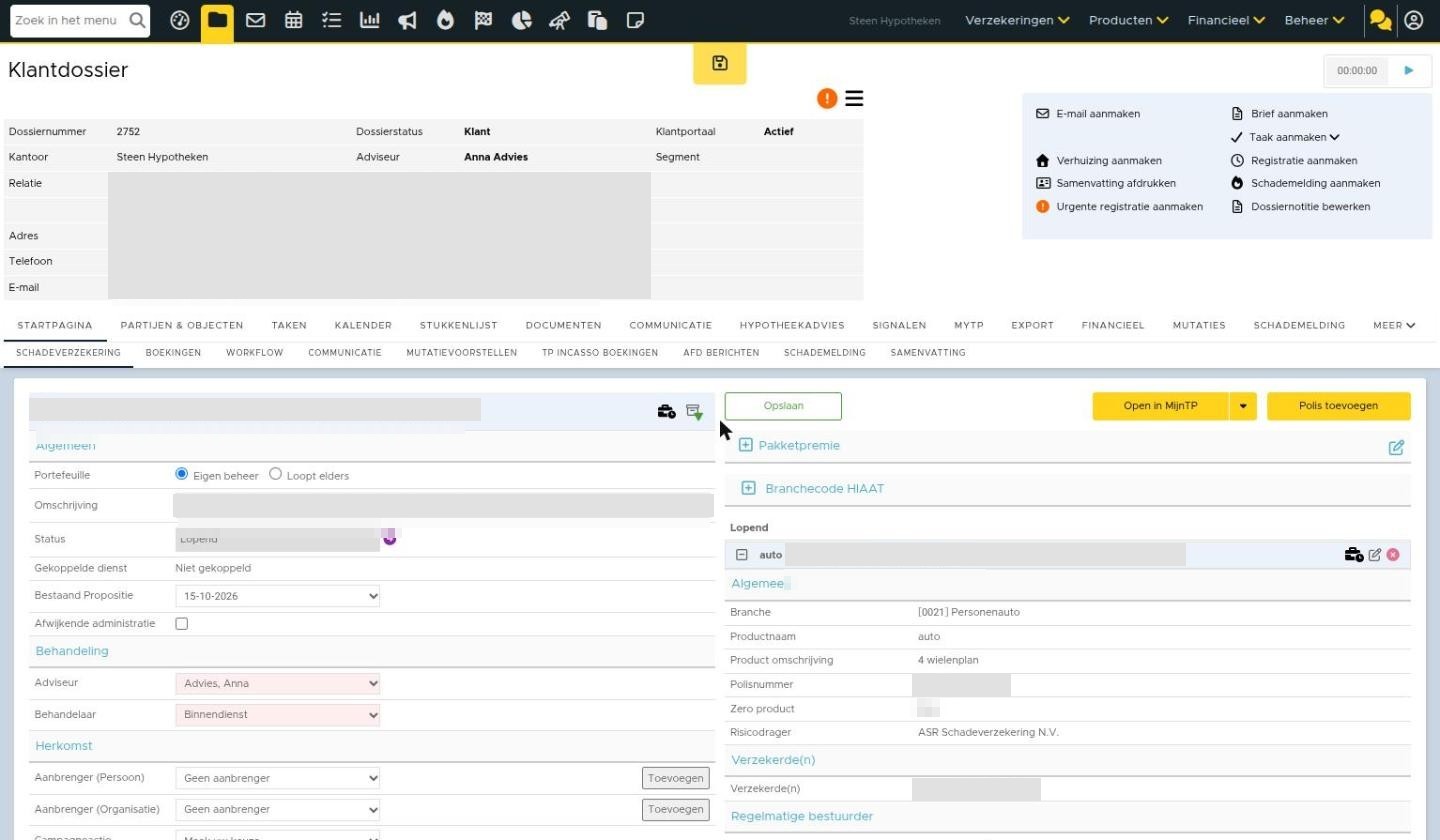Screen dimensions: 1440x840
Task: Tick the Afwijkende administratie checkbox
Action: point(181,624)
